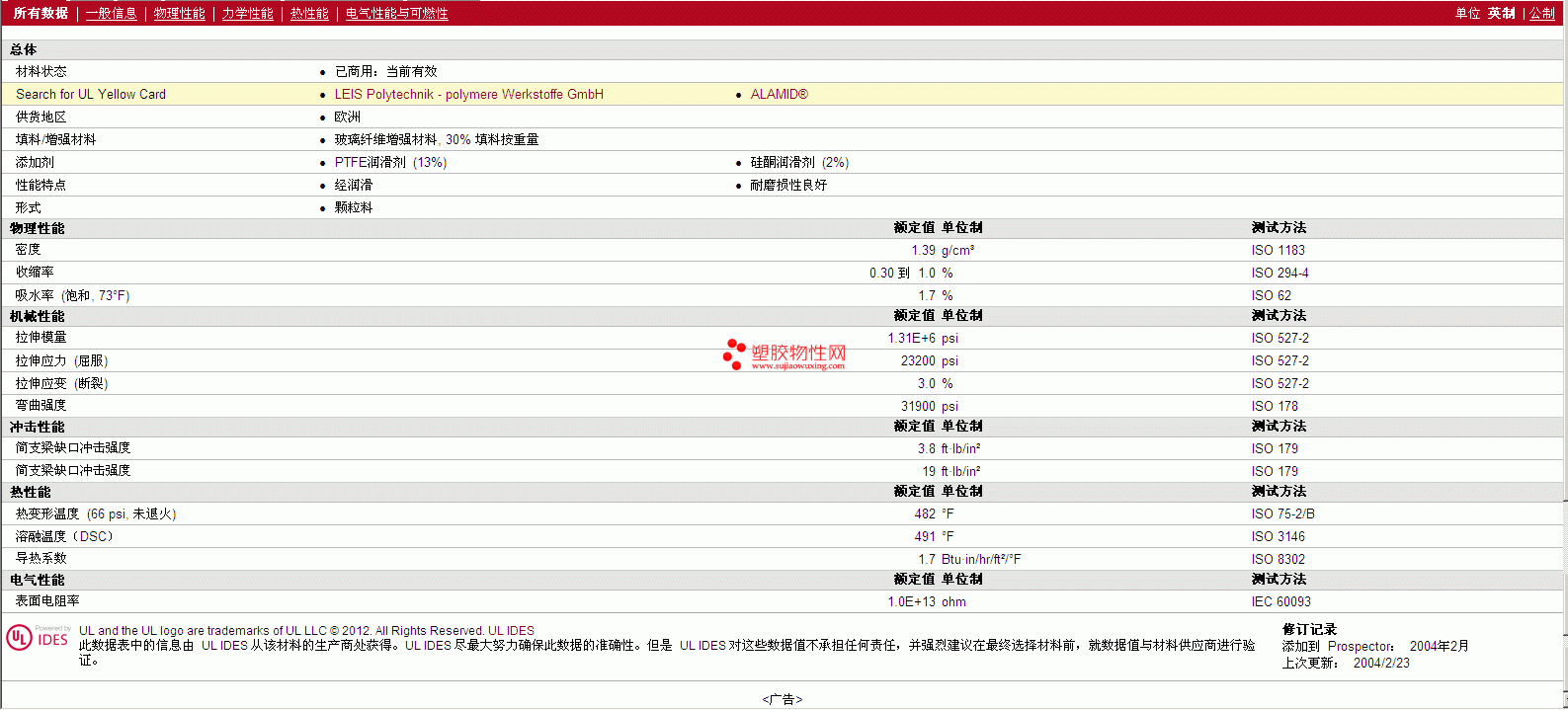Click the 总体 section header
This screenshot has width=1568, height=710.
[x=24, y=49]
